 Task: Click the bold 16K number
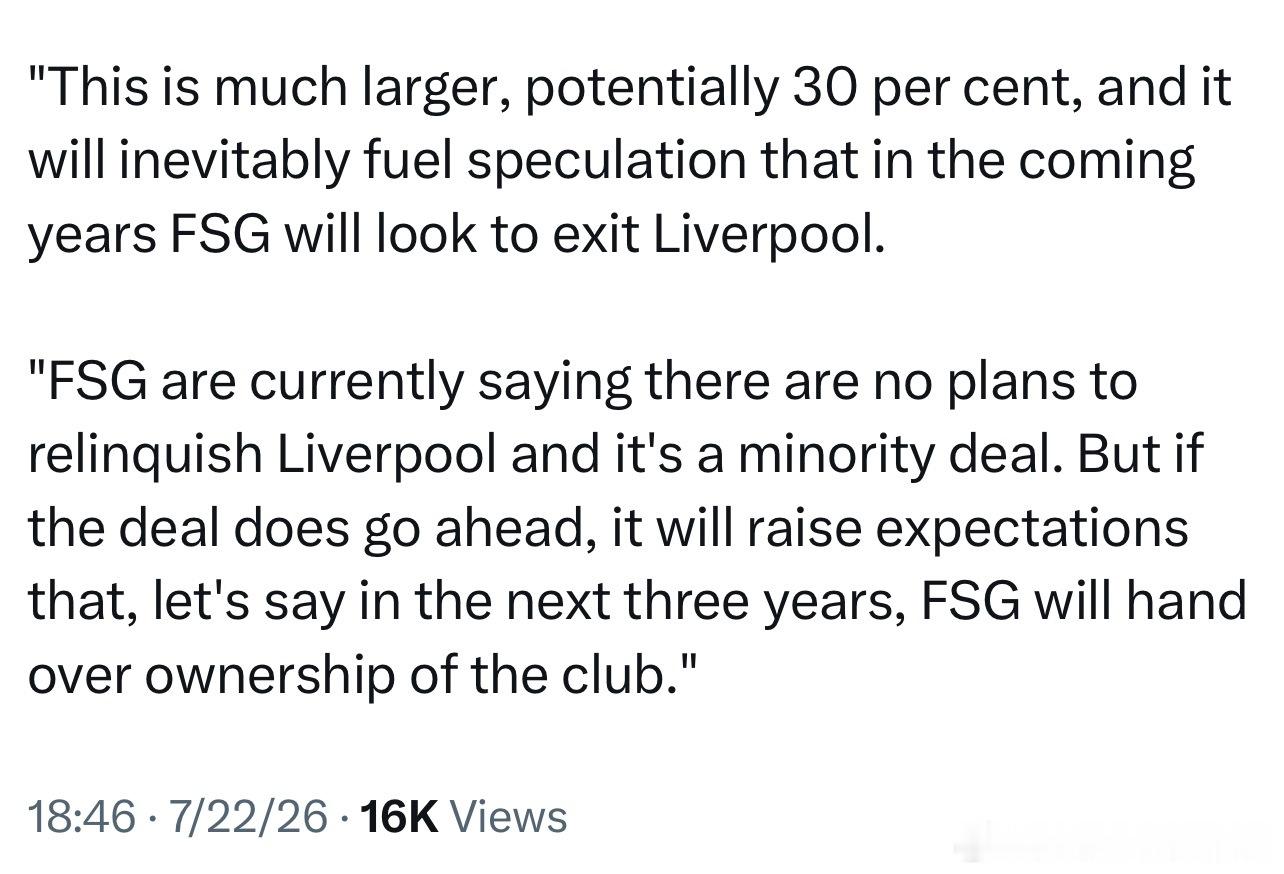point(398,817)
